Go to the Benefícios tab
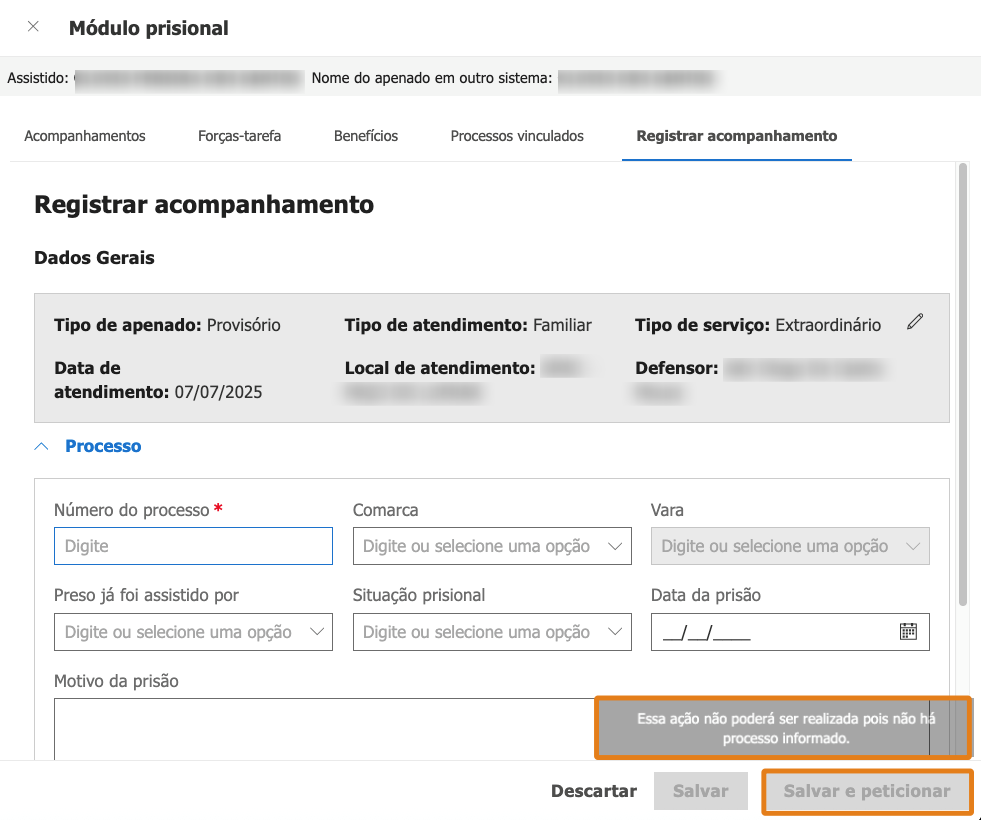The height and width of the screenshot is (820, 981). pyautogui.click(x=366, y=136)
